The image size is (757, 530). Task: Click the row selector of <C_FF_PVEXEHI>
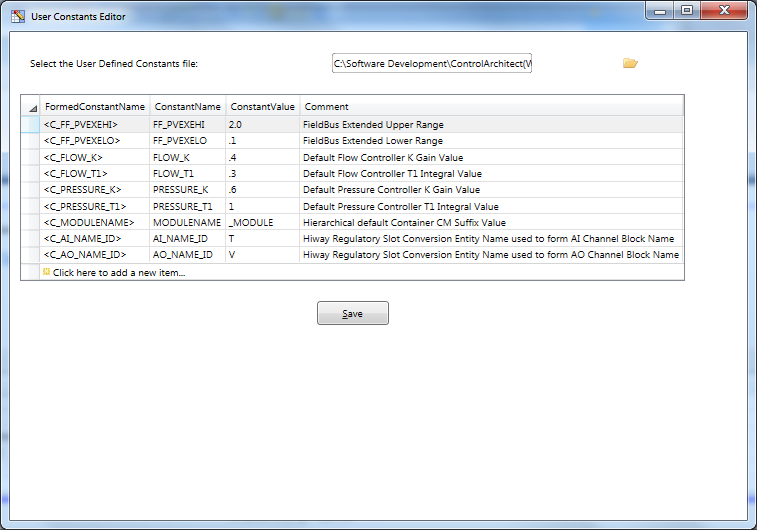pyautogui.click(x=30, y=125)
